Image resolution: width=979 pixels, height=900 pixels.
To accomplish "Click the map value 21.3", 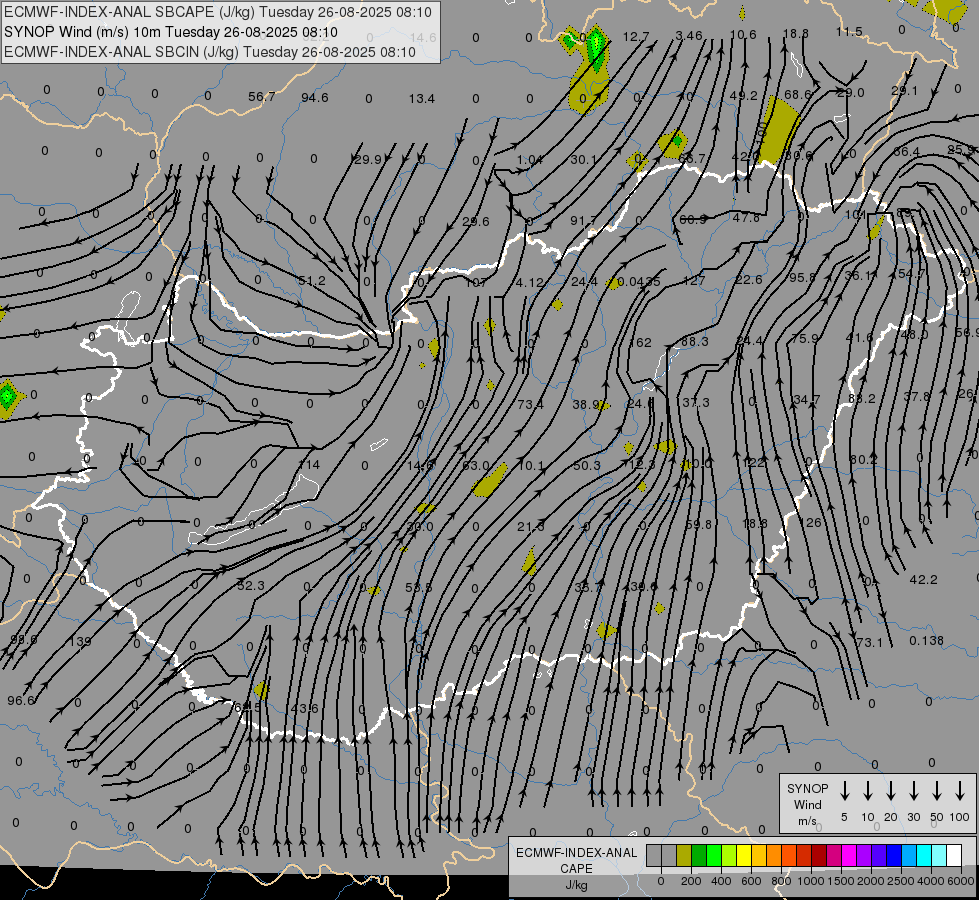I will coord(530,527).
